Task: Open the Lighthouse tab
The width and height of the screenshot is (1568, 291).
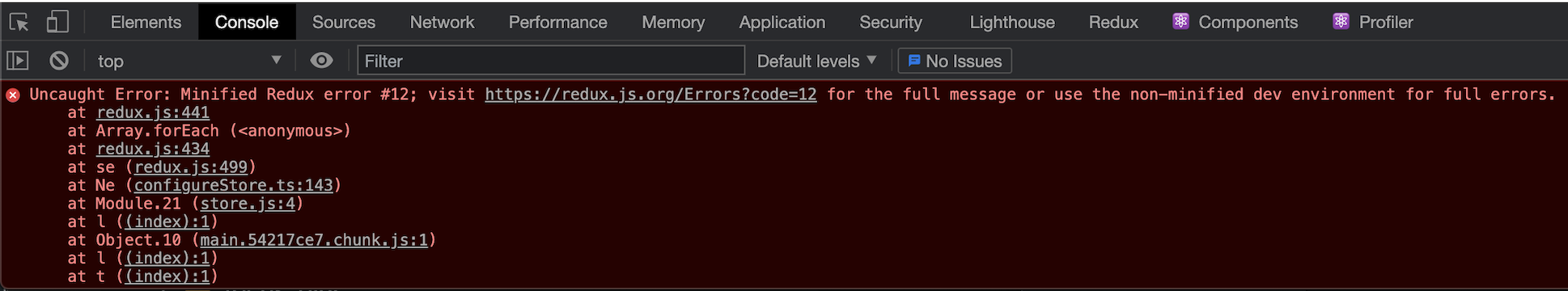Action: [x=1012, y=22]
